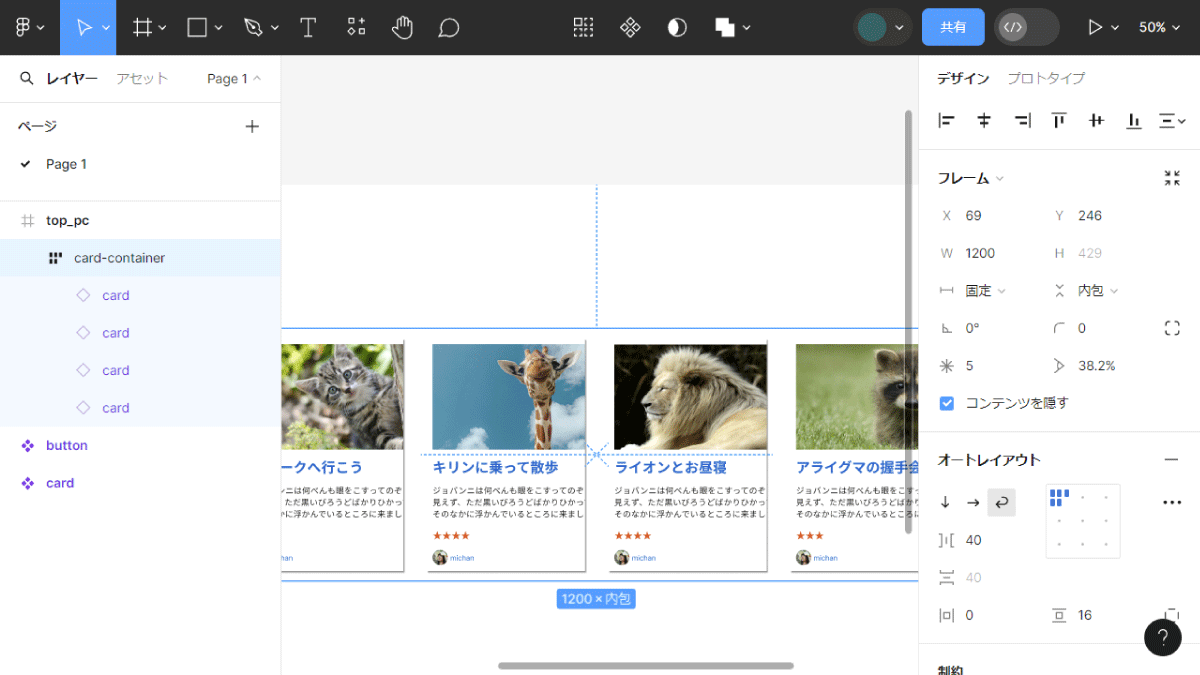Toggle Dev Mode switch

(1027, 27)
